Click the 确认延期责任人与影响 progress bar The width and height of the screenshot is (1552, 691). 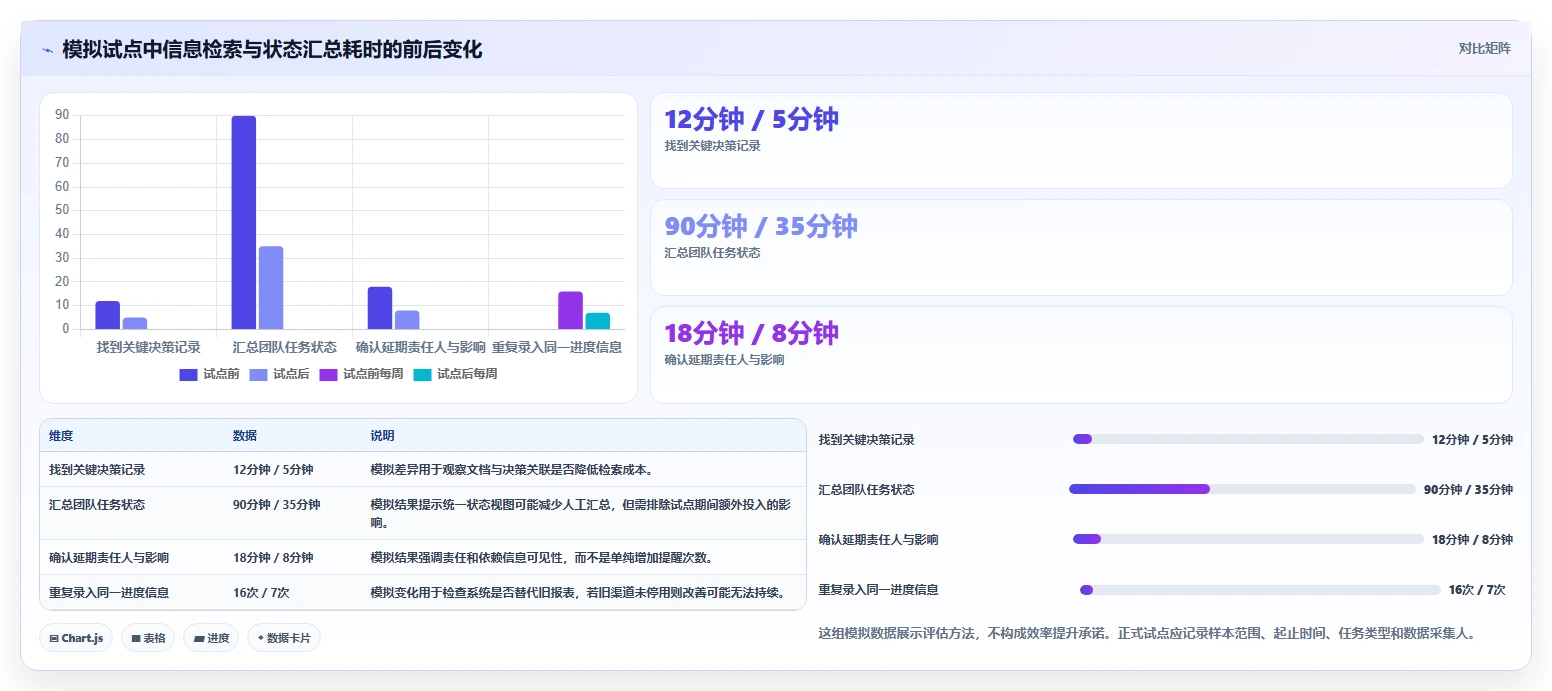tap(1248, 539)
